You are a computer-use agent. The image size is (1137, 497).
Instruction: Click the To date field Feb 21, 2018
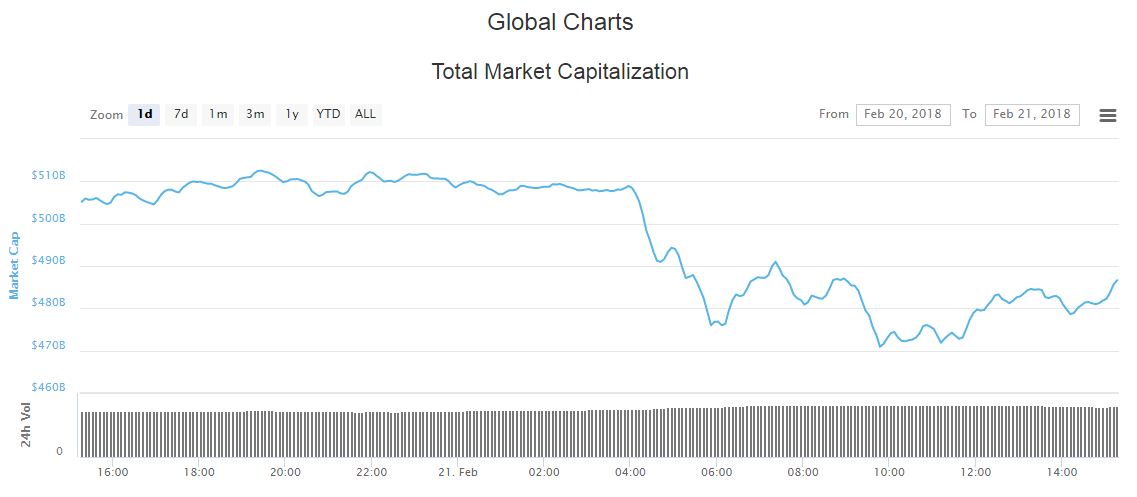coord(1032,115)
